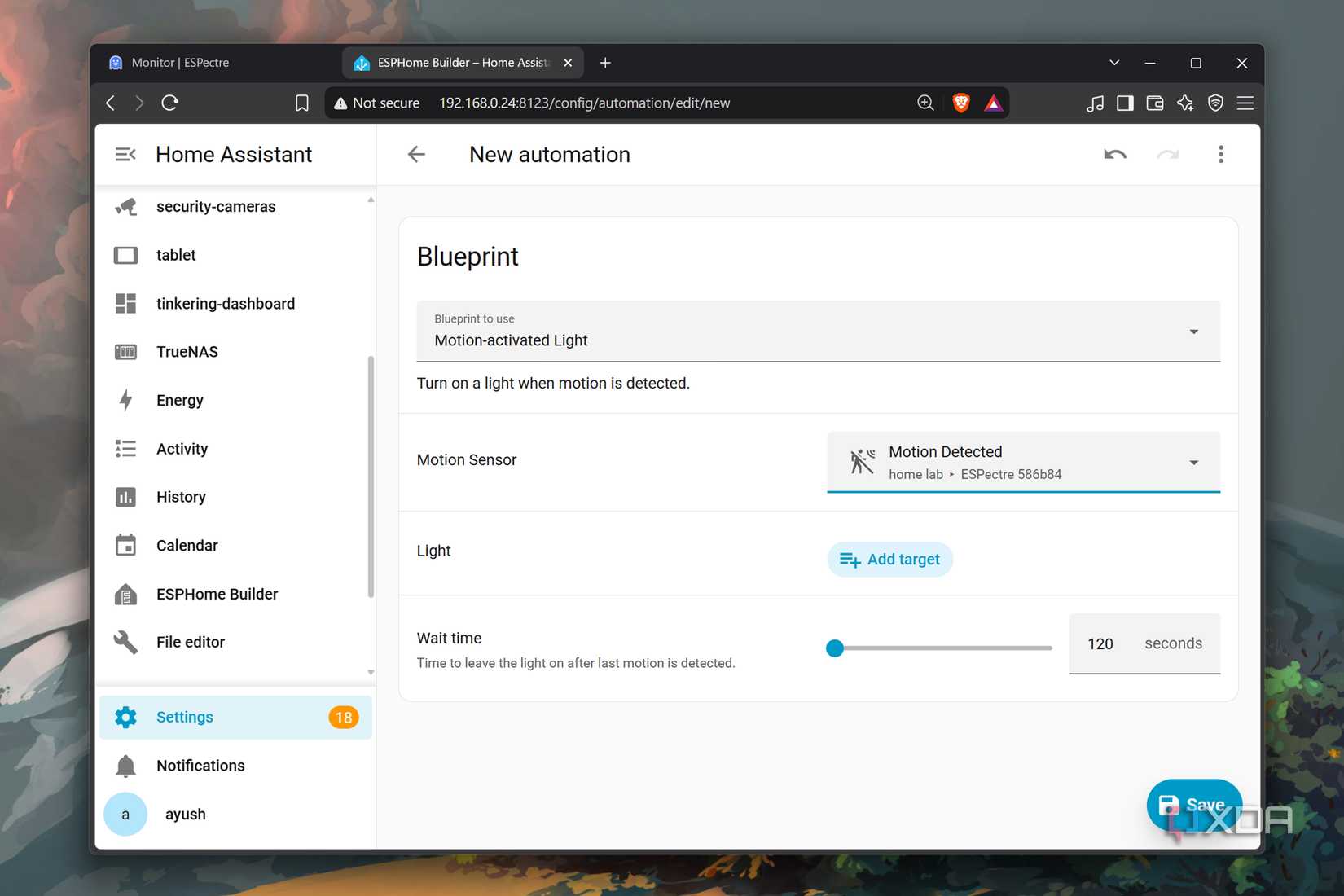Click the browser reload button

point(169,103)
